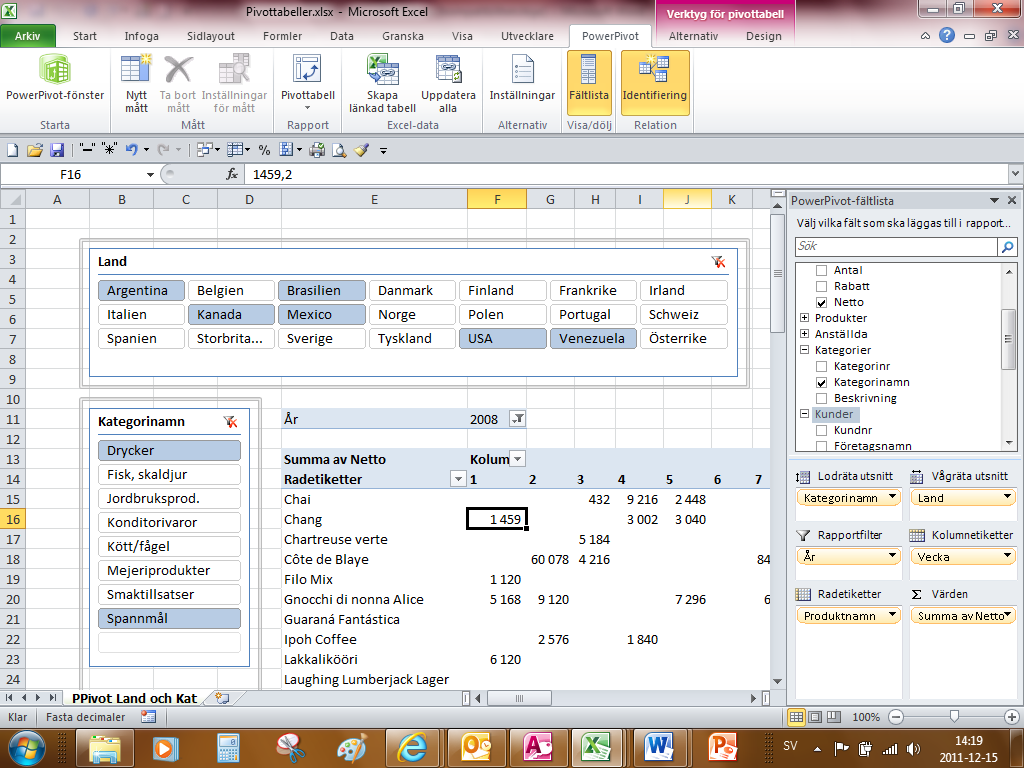Clear the Kategorinamn slicer filter
Image resolution: width=1024 pixels, height=768 pixels.
click(230, 422)
